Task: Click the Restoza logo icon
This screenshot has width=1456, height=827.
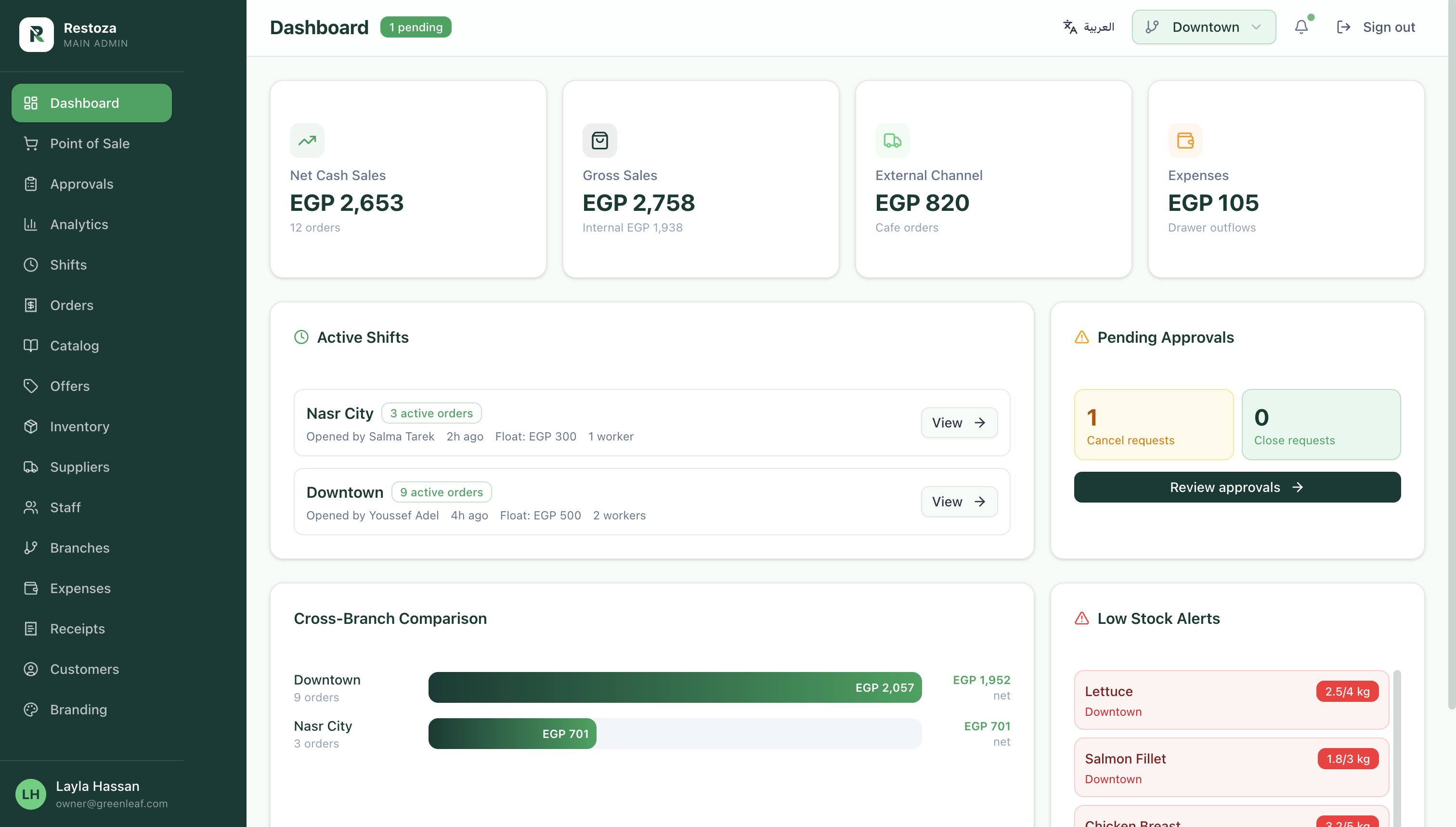Action: 37,34
